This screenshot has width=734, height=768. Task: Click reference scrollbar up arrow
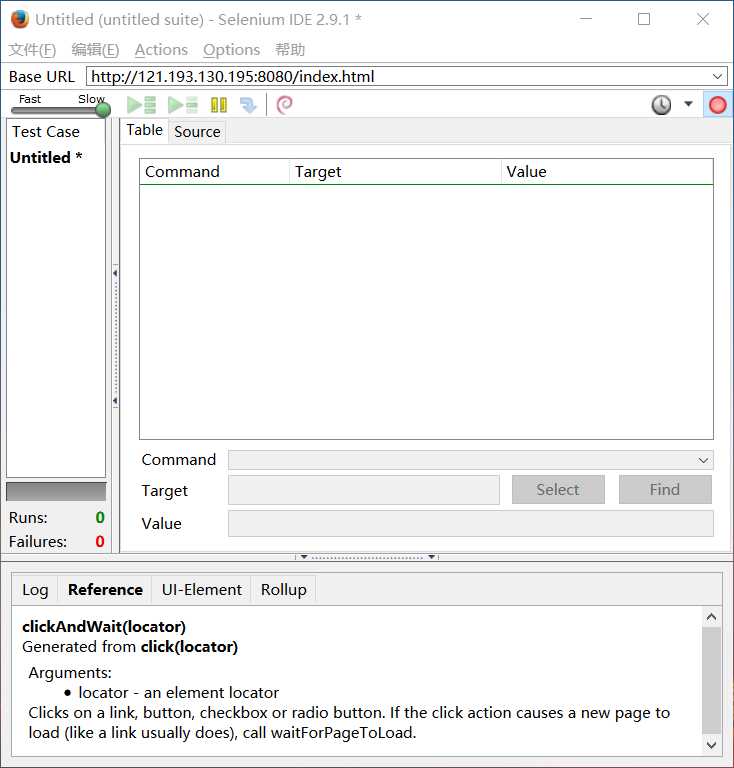coord(711,617)
